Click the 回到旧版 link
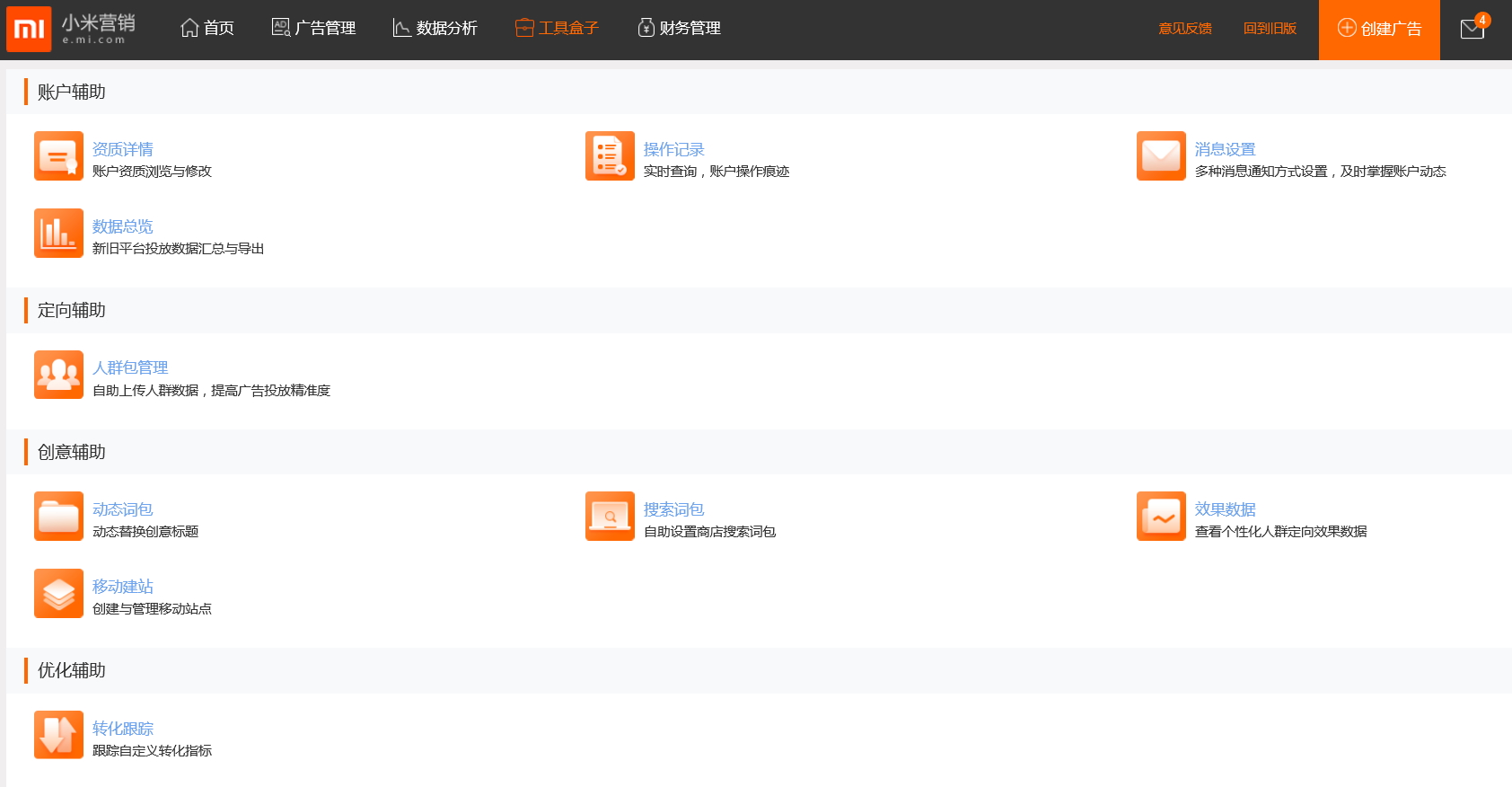1512x787 pixels. (x=1270, y=29)
